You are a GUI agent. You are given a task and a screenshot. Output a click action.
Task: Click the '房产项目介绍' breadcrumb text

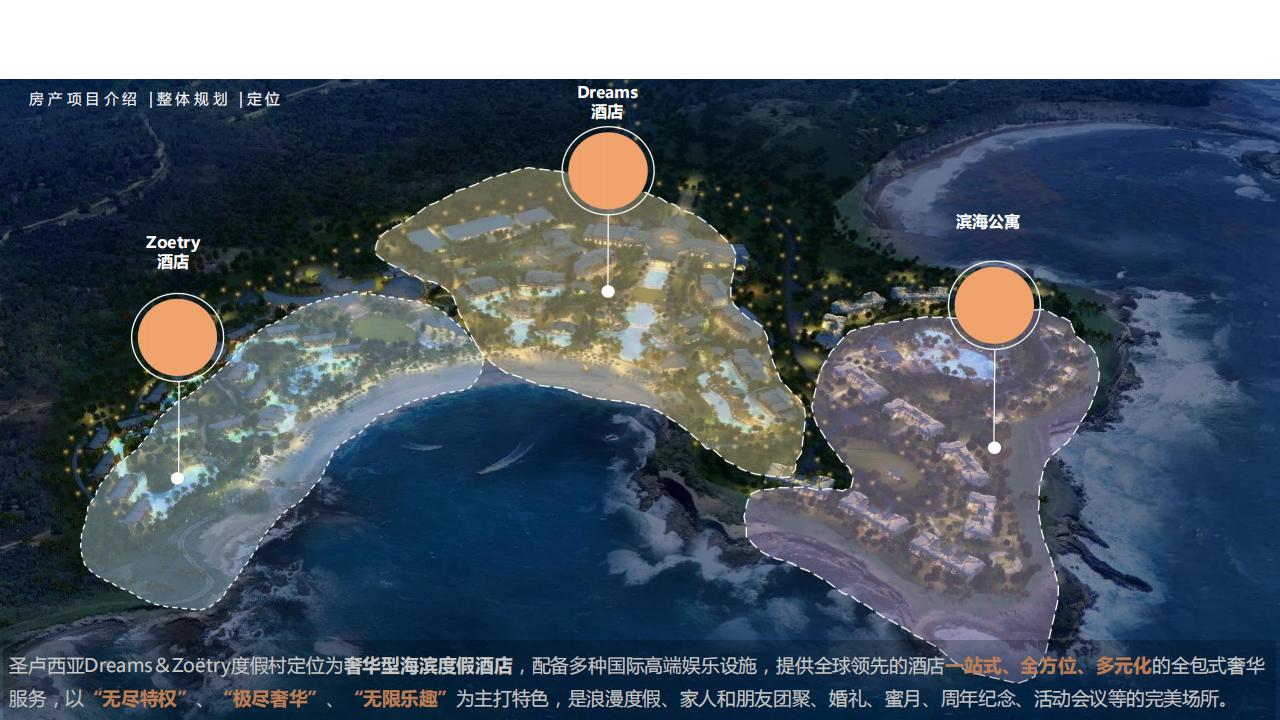[x=83, y=99]
